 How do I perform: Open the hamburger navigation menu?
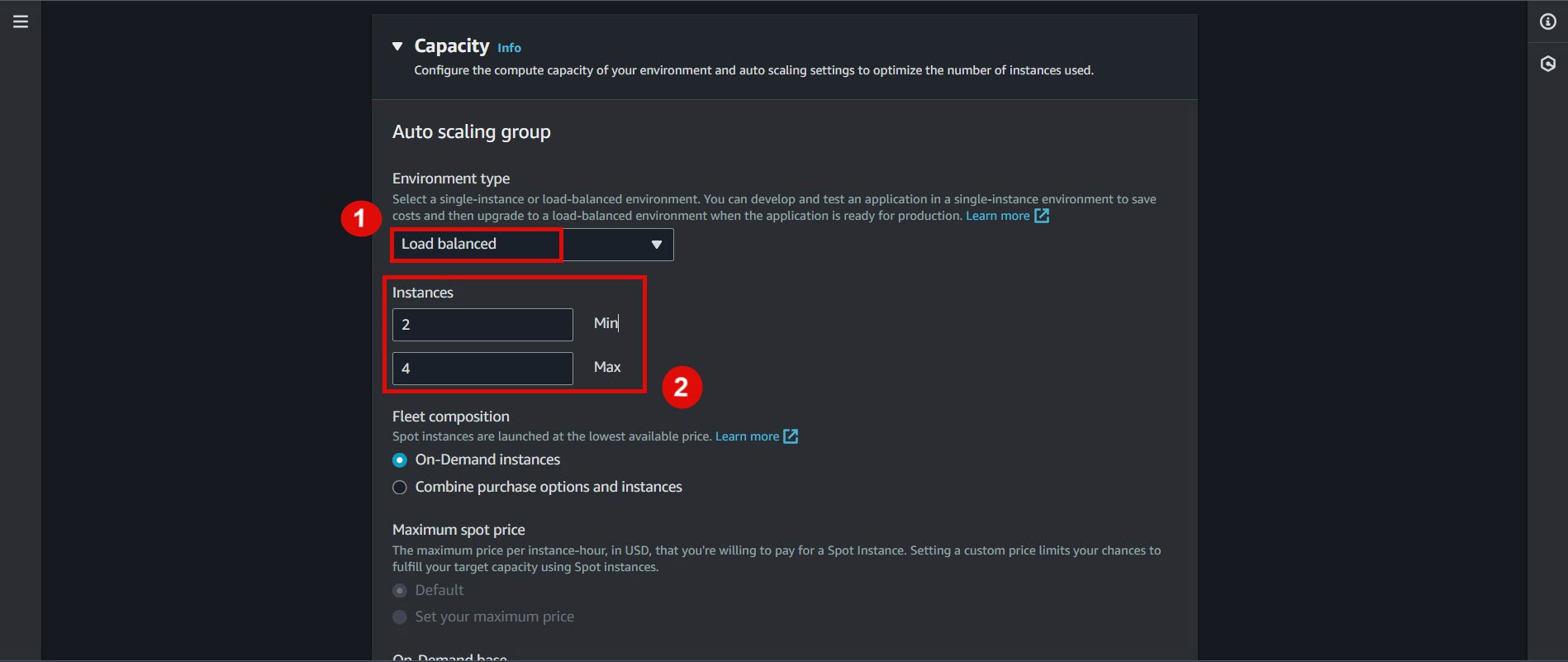pyautogui.click(x=21, y=22)
